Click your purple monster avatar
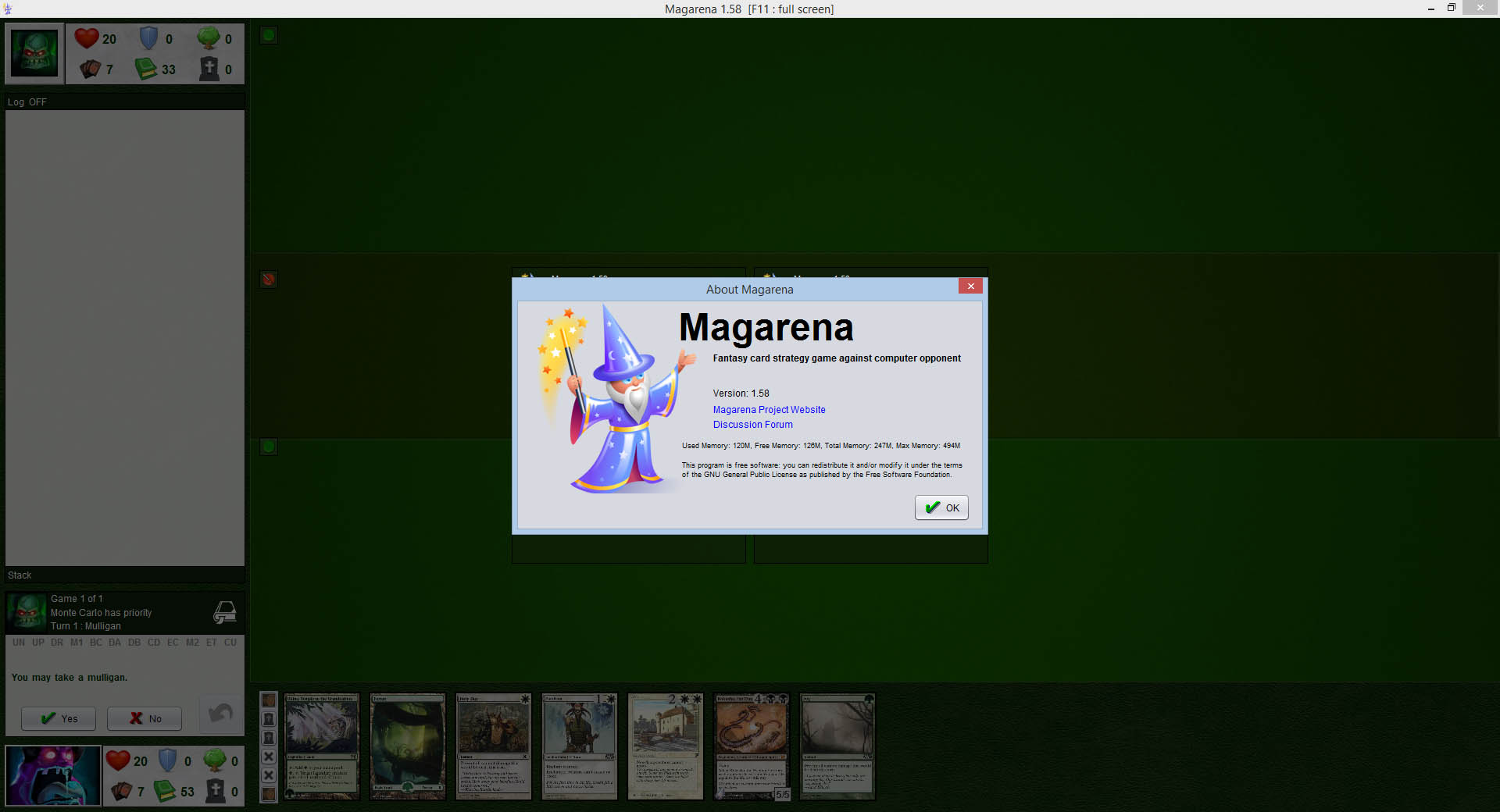This screenshot has height=812, width=1500. click(x=53, y=775)
